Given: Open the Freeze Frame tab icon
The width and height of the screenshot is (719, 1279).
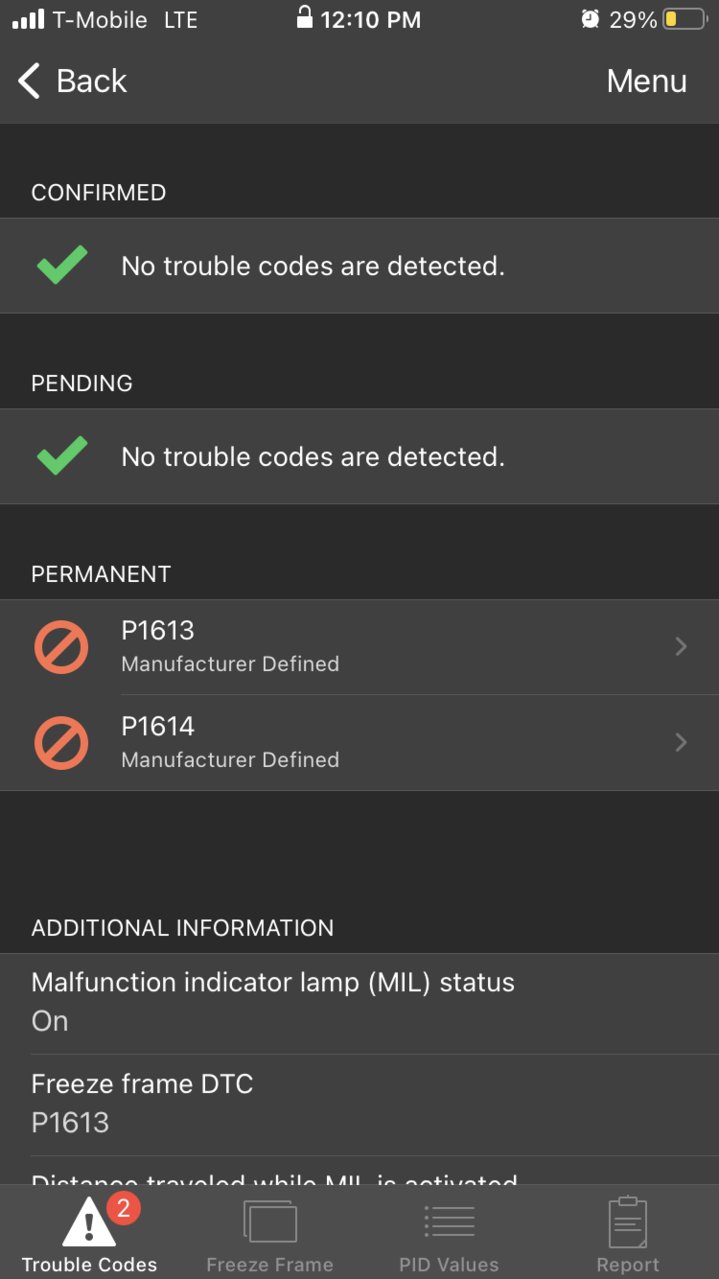Looking at the screenshot, I should point(270,1222).
